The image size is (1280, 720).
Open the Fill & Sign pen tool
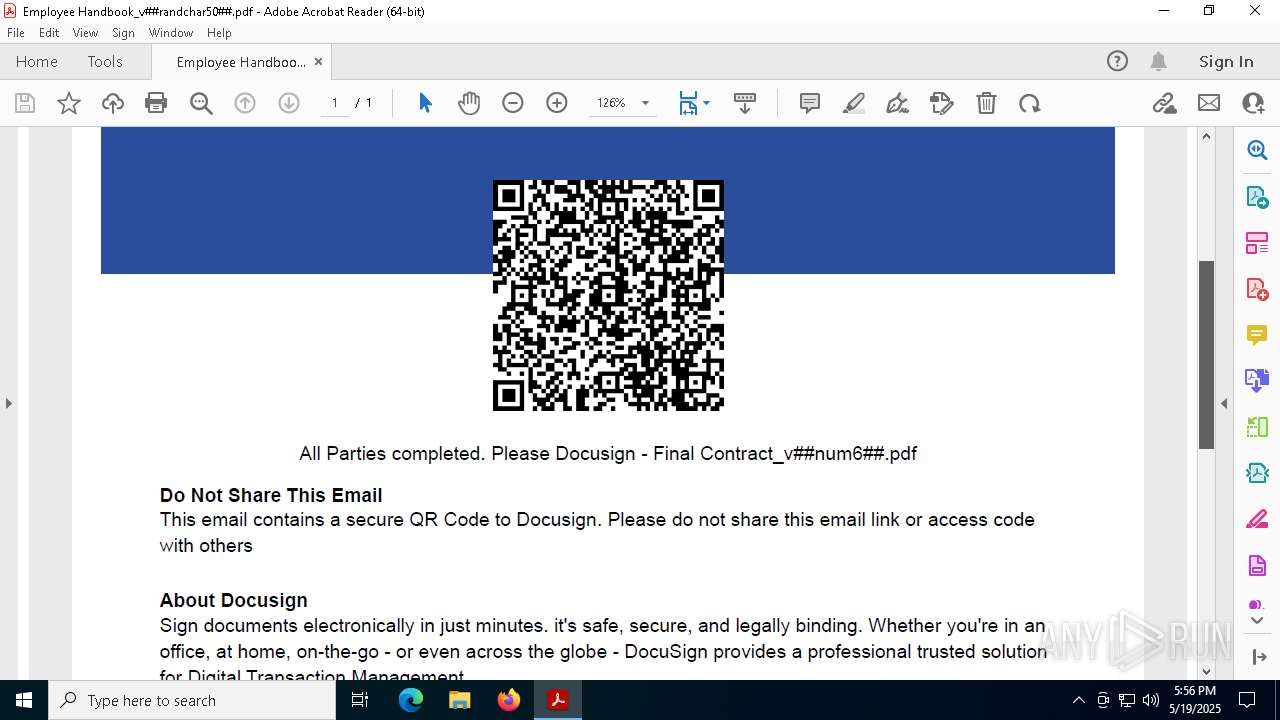pos(897,103)
